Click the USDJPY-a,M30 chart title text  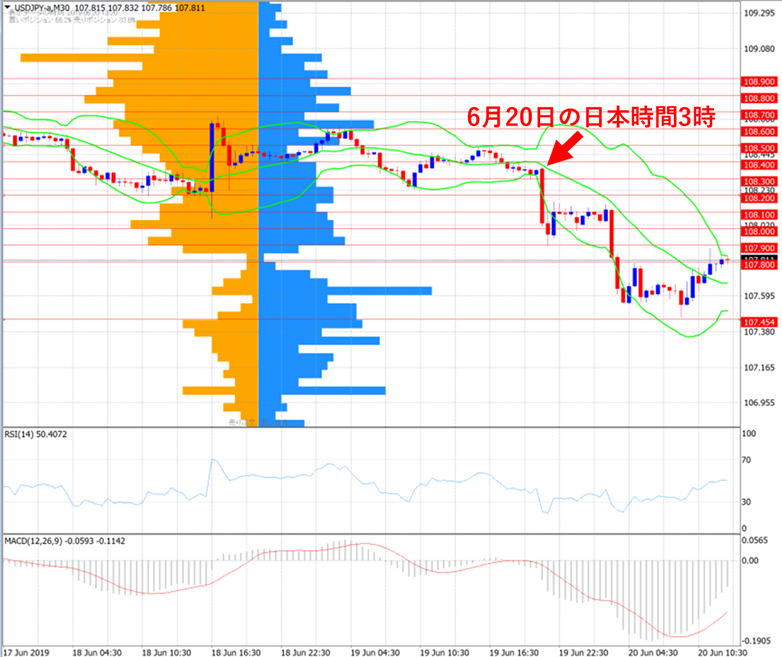click(x=42, y=7)
